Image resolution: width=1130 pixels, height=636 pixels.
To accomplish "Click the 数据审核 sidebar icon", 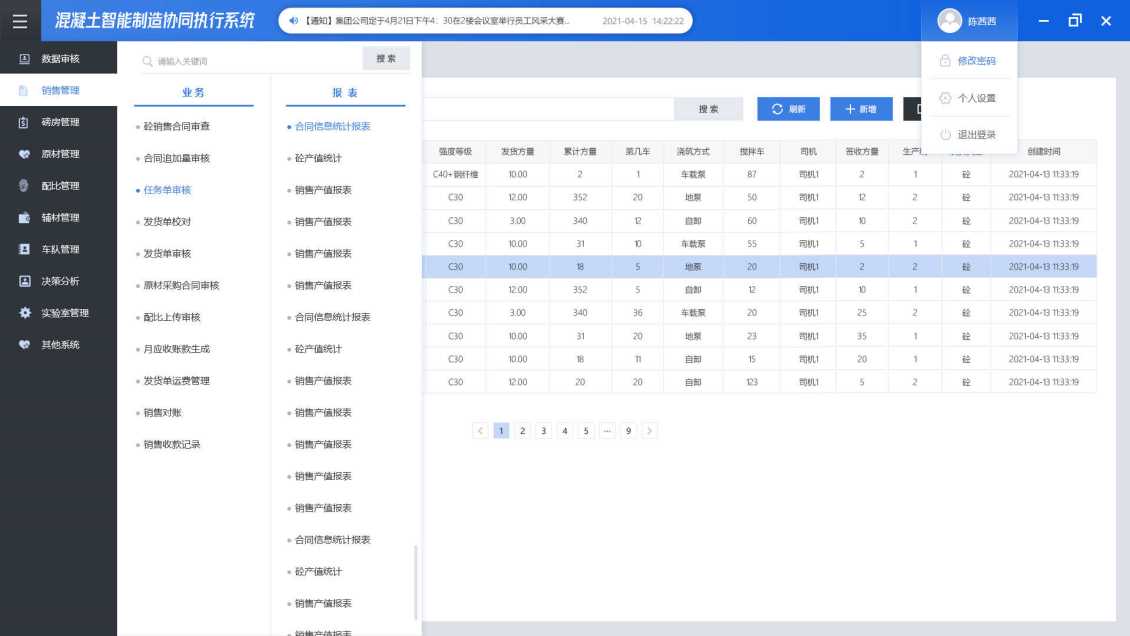I will [25, 58].
